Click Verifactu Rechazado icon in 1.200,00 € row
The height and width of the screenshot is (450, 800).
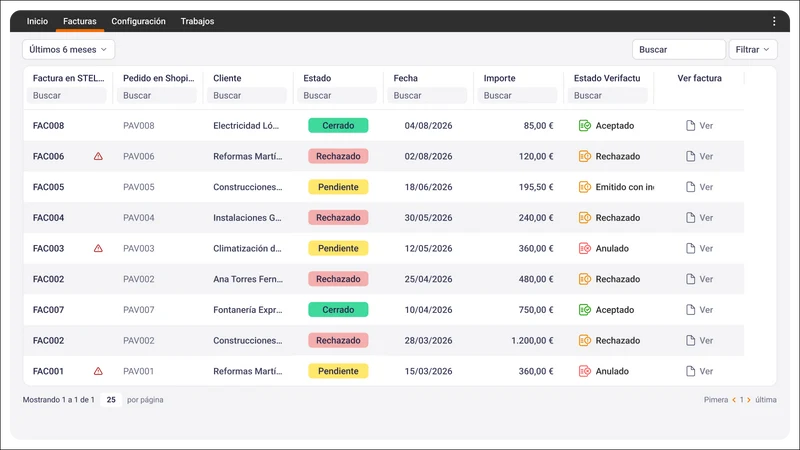[585, 340]
